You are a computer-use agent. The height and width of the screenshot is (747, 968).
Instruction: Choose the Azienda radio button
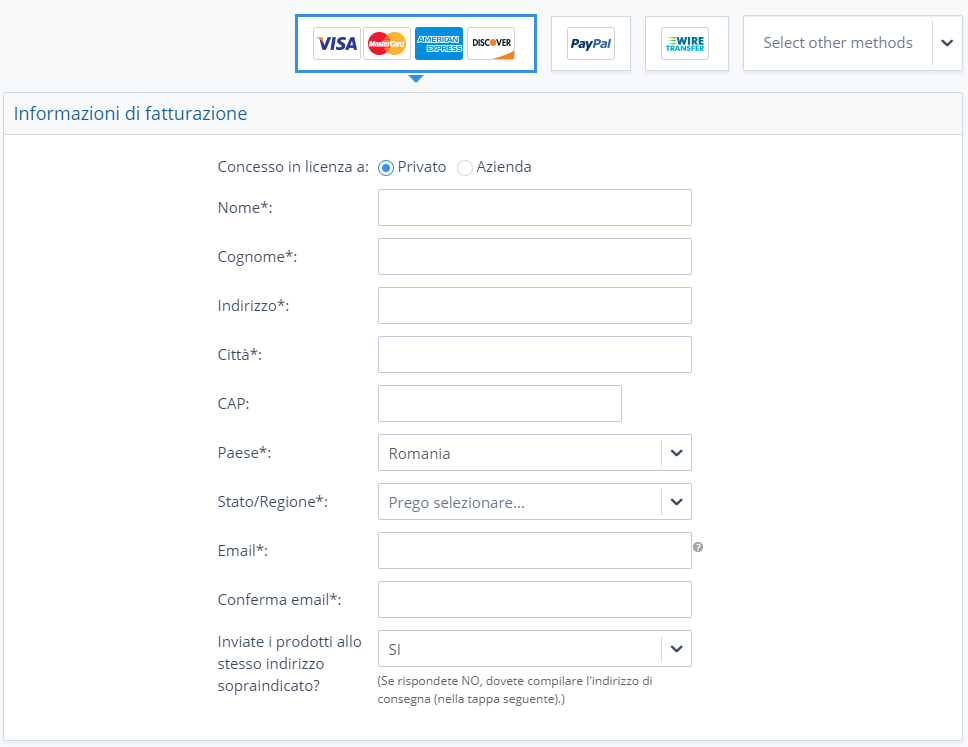click(x=465, y=168)
